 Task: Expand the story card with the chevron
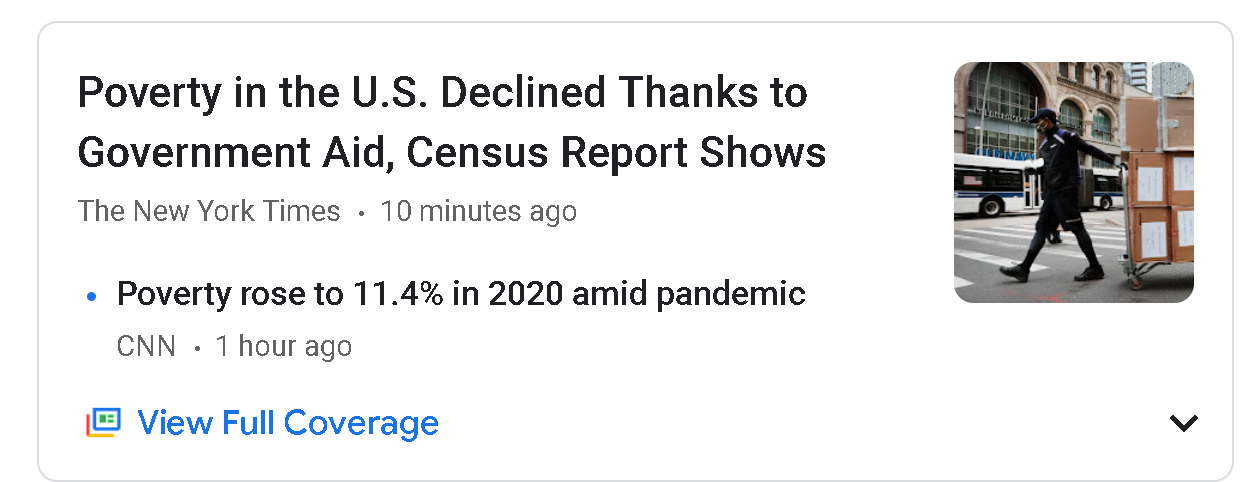coord(1183,423)
